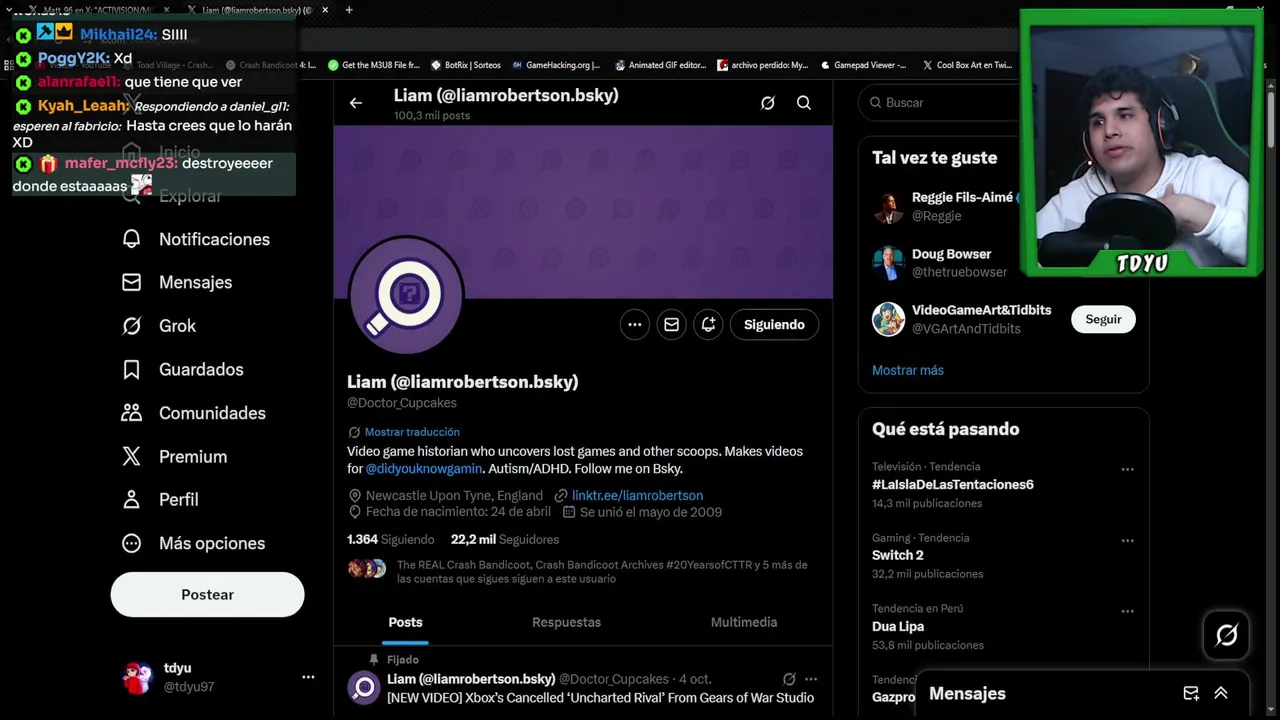Click the Buscar search field

pyautogui.click(x=940, y=103)
